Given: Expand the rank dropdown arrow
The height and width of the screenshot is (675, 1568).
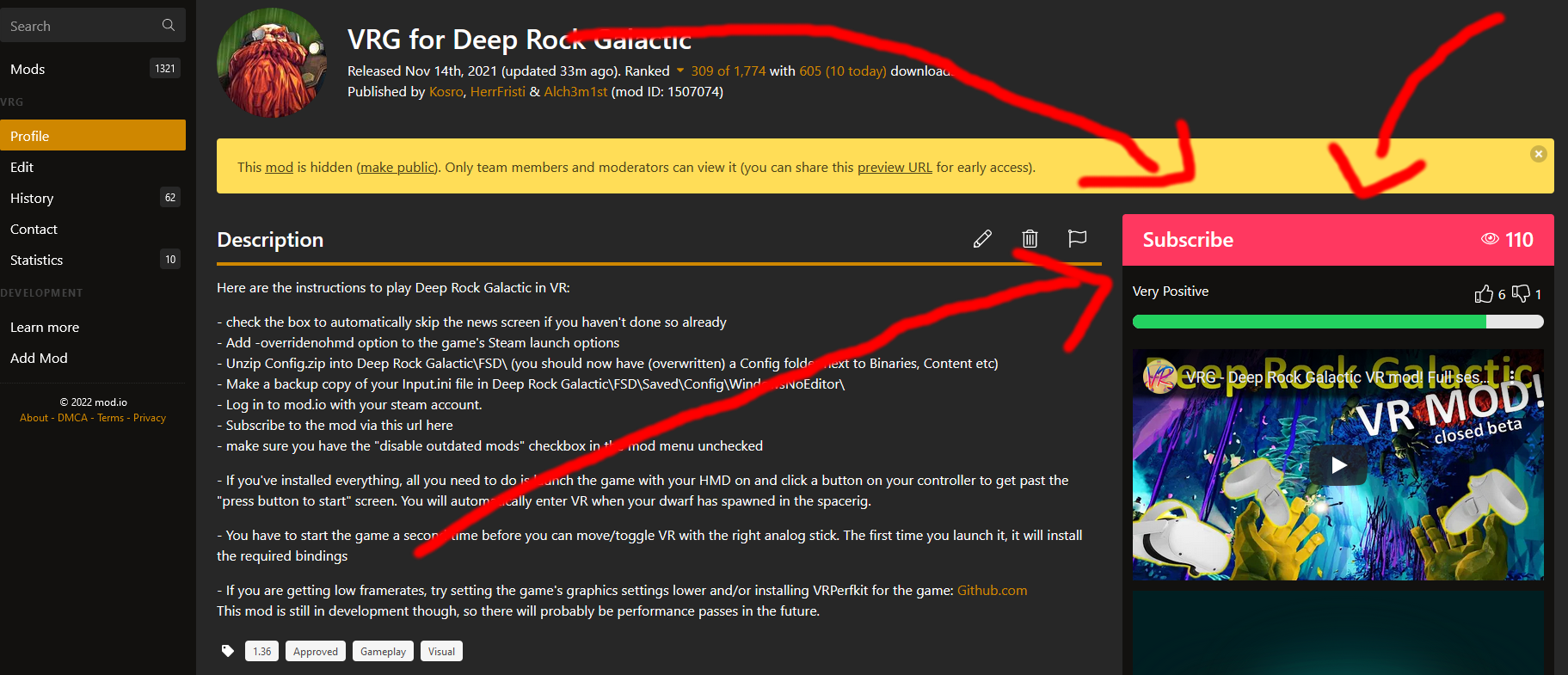Looking at the screenshot, I should (x=680, y=71).
